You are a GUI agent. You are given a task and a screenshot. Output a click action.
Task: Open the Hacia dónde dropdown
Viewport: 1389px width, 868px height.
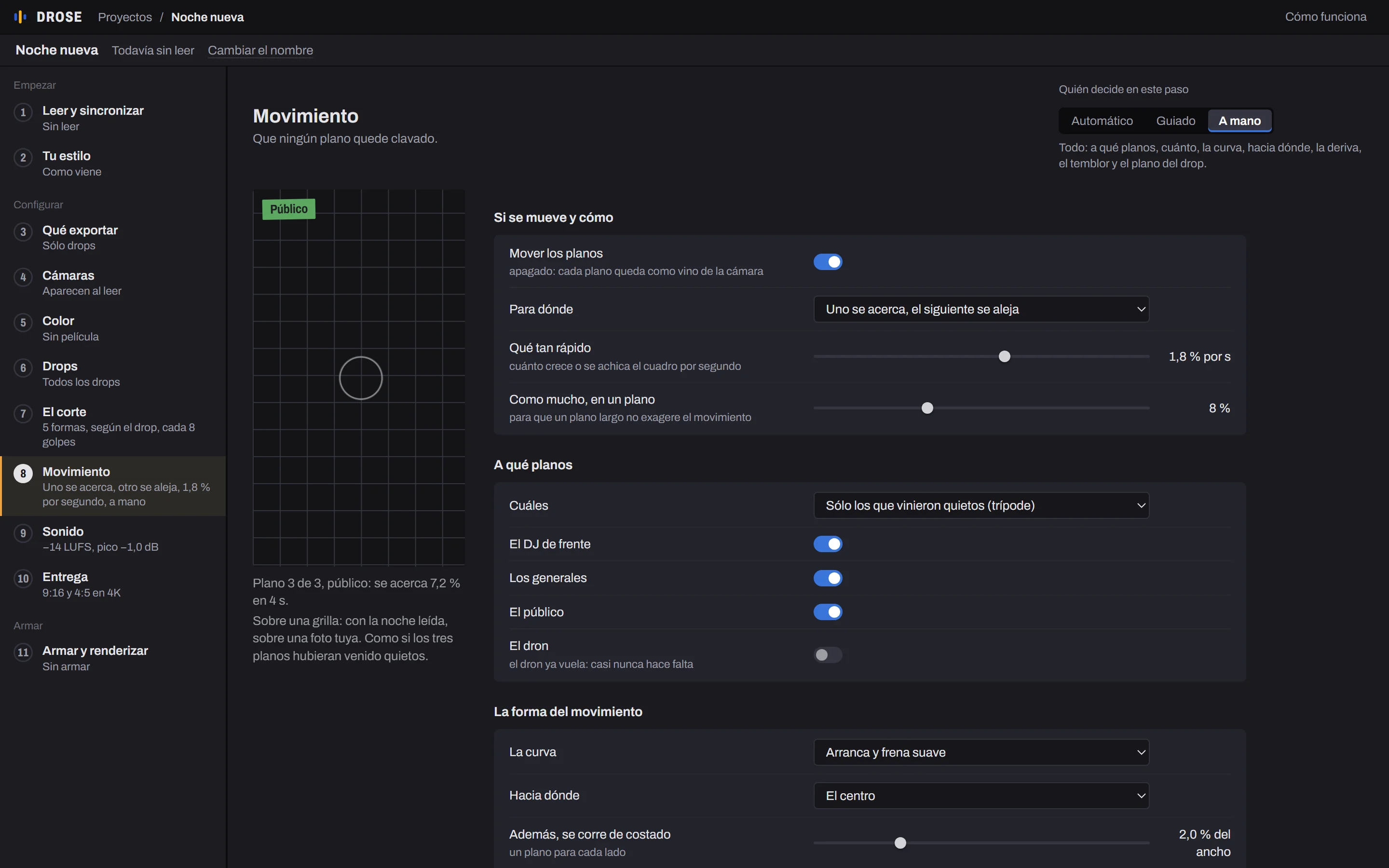click(981, 796)
